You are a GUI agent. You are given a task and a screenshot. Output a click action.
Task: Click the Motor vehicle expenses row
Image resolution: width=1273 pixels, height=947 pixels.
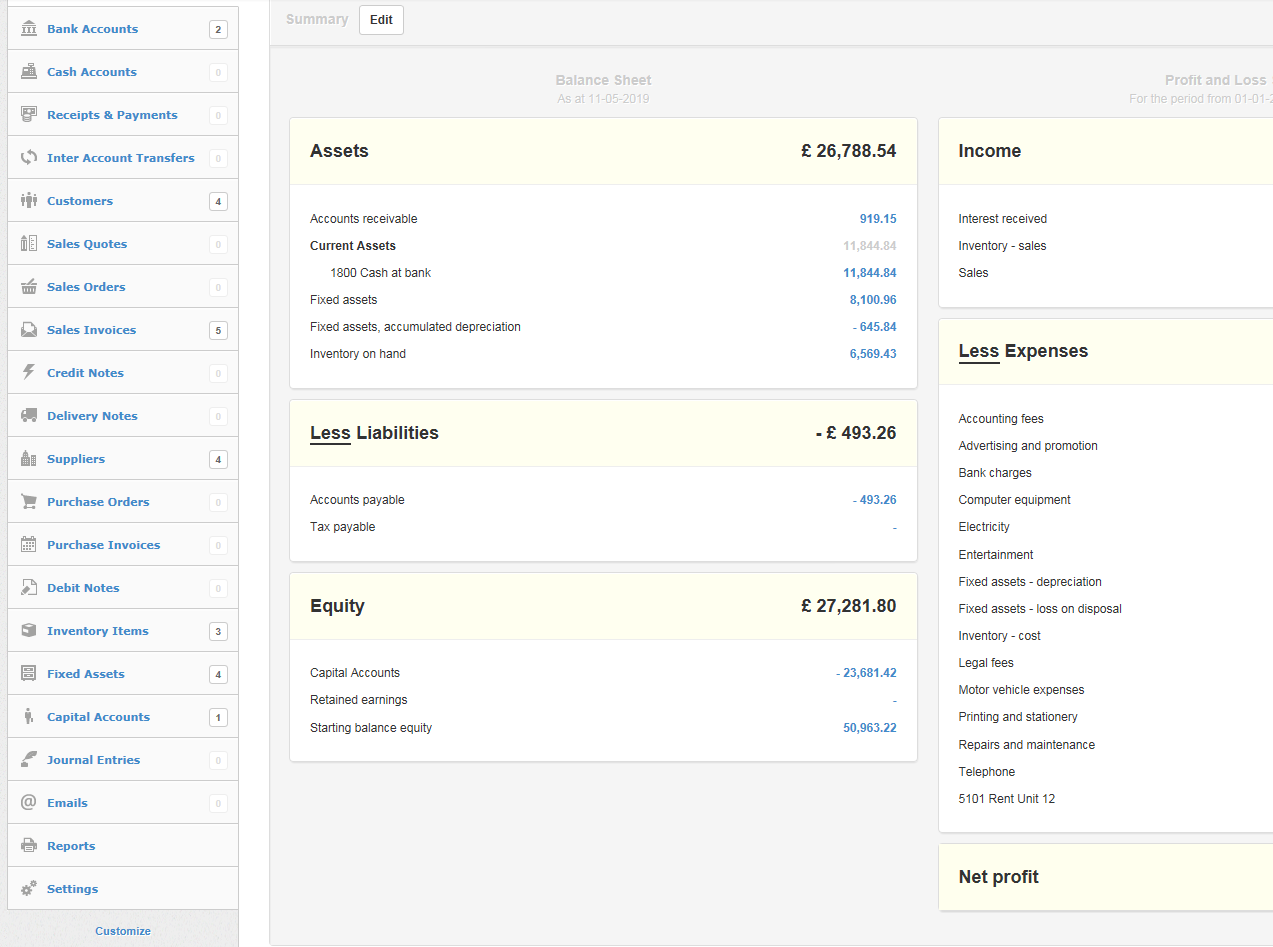point(1021,690)
